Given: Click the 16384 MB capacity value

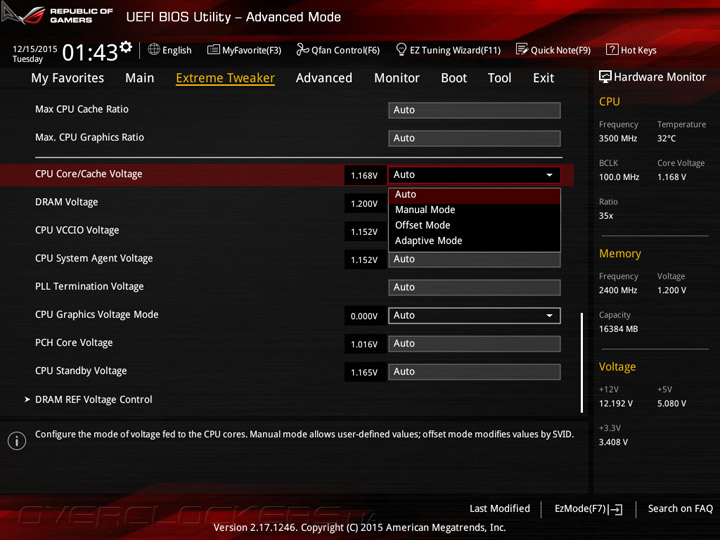Looking at the screenshot, I should click(619, 329).
